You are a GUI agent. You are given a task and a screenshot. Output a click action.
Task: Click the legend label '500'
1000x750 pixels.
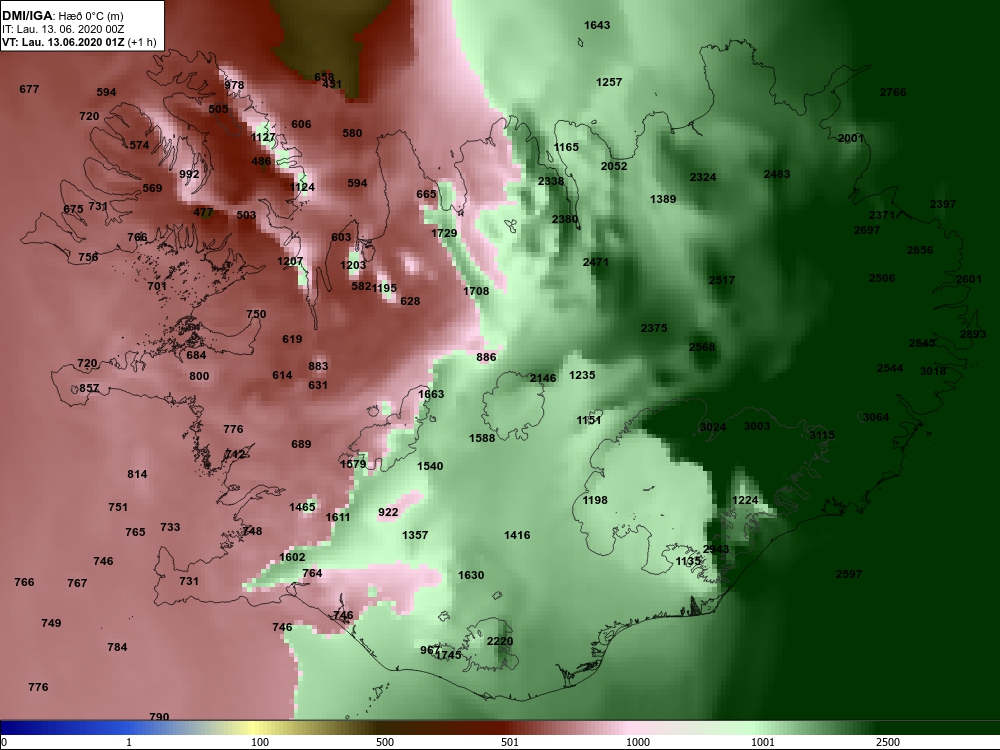pos(385,742)
